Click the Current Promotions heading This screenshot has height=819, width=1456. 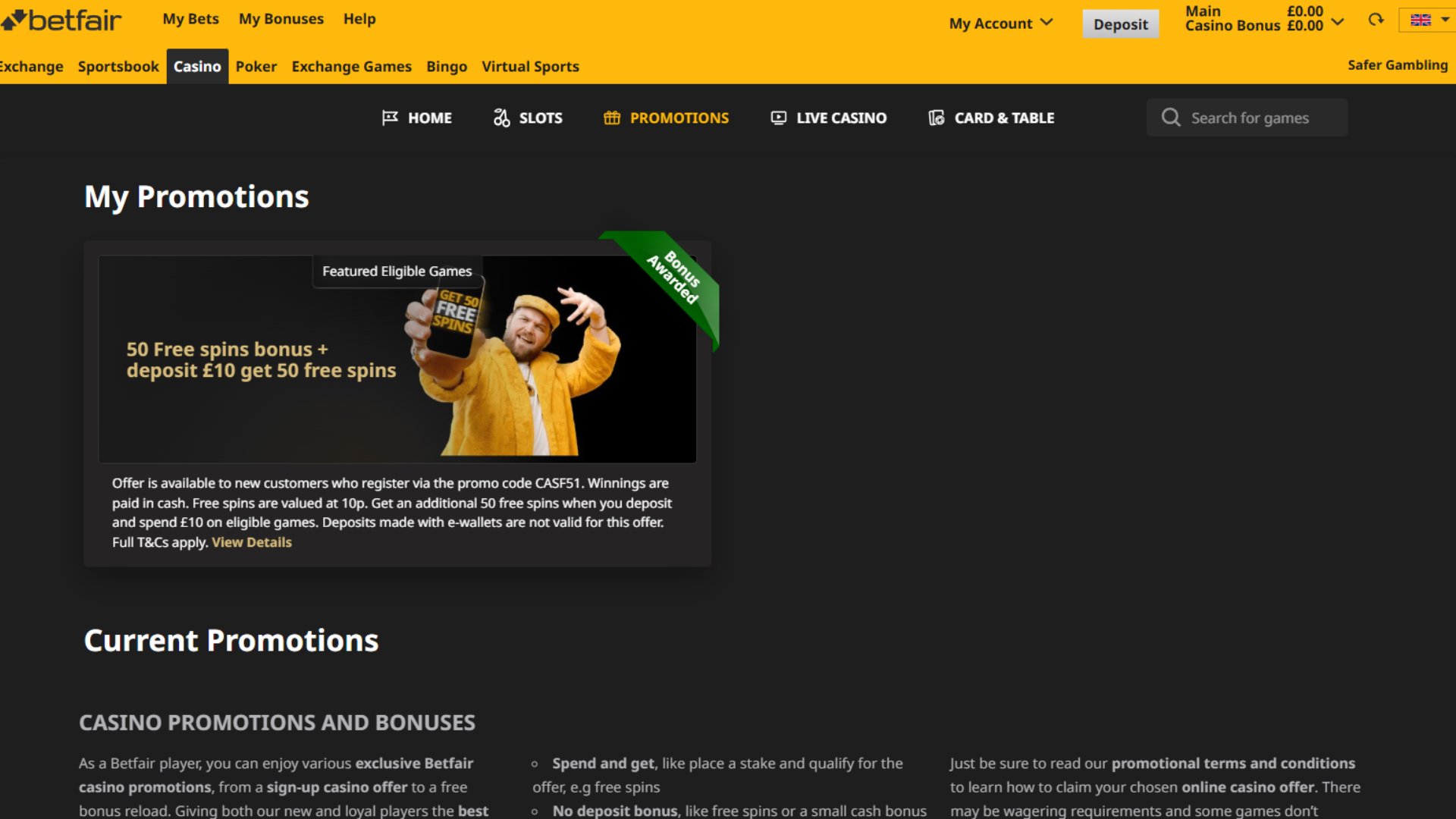point(231,641)
